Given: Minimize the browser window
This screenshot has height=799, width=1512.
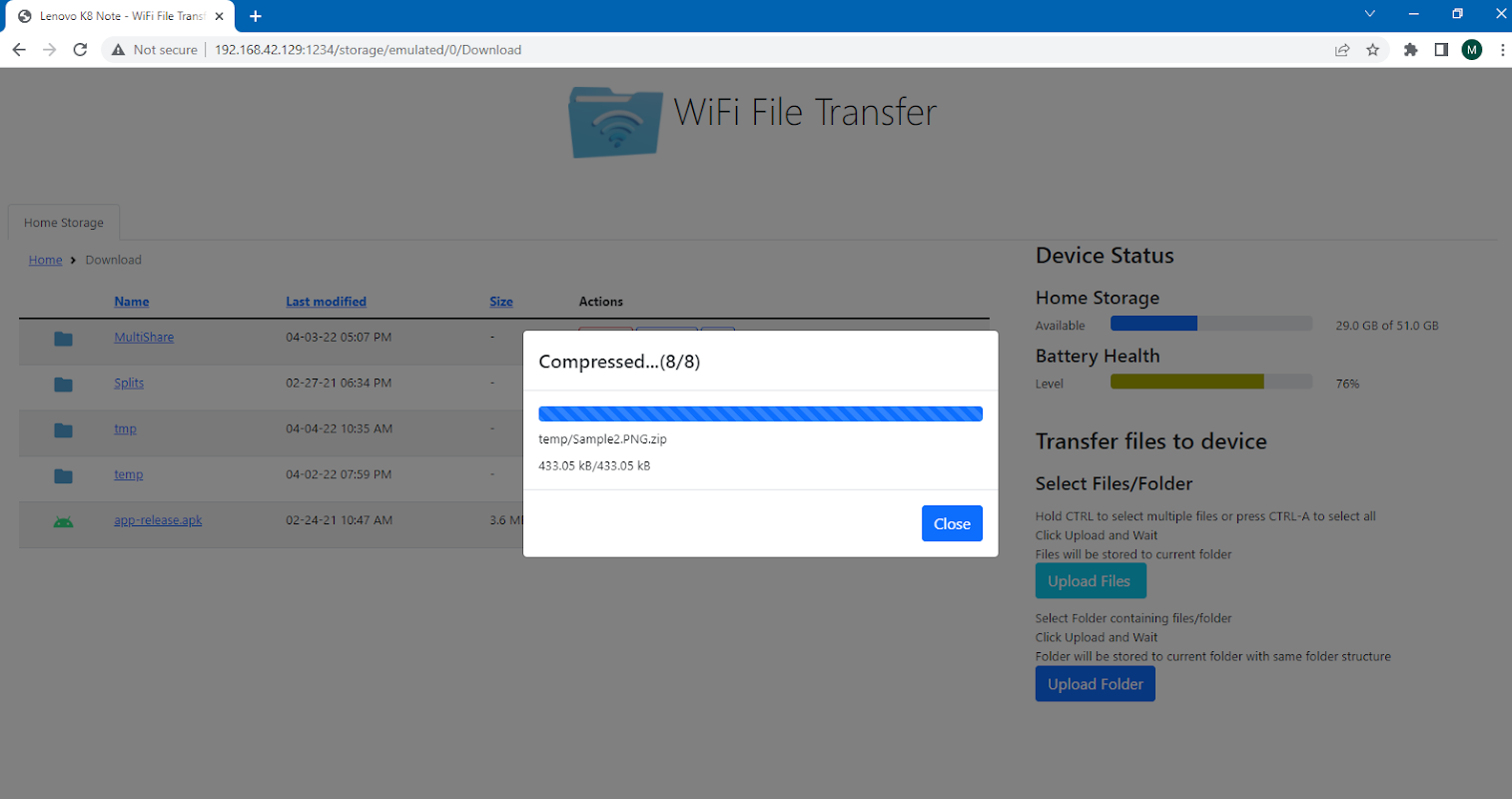Looking at the screenshot, I should (x=1413, y=14).
